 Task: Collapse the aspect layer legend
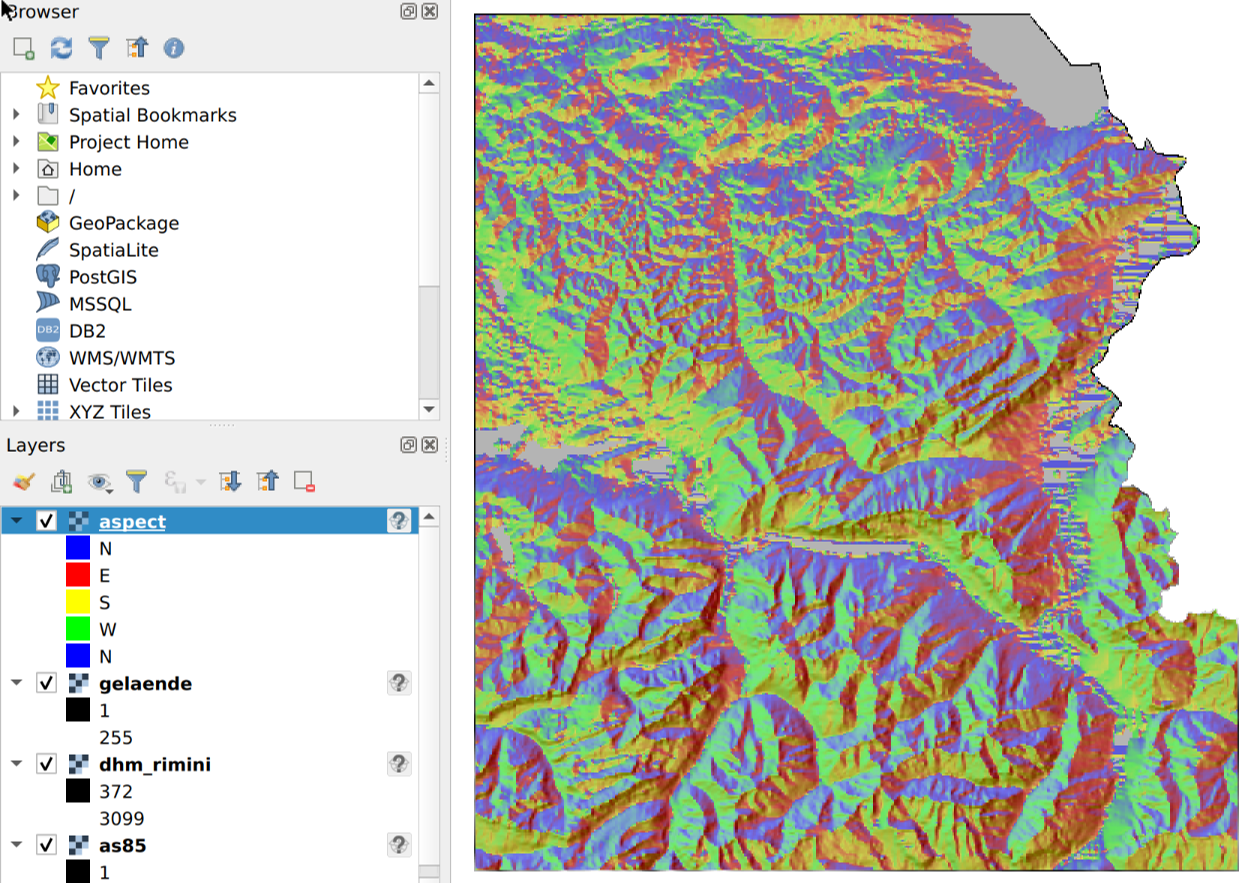[16, 521]
